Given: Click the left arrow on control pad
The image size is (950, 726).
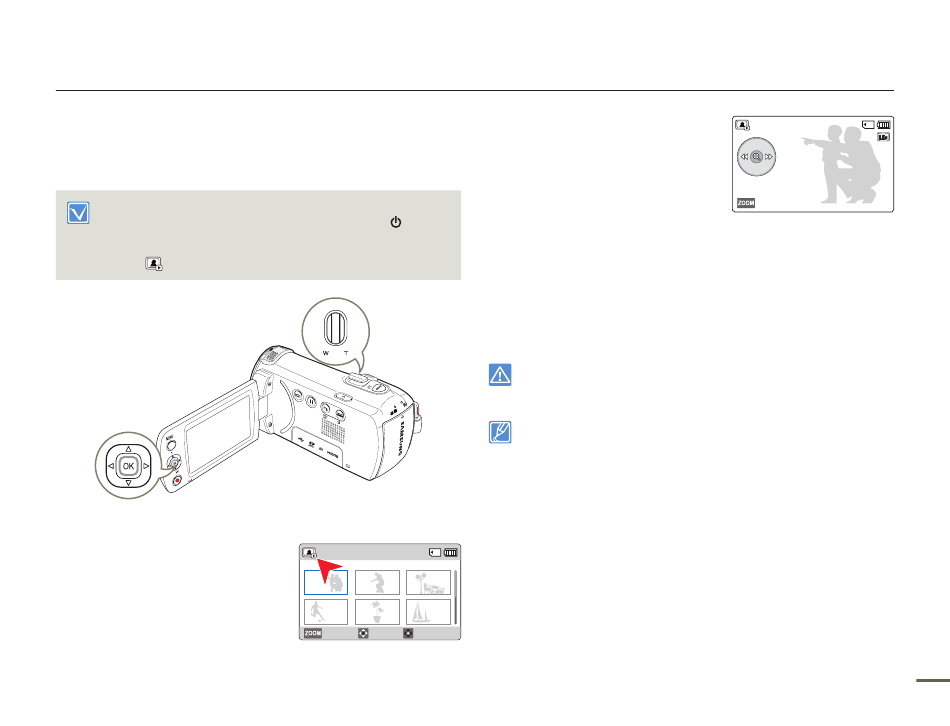Looking at the screenshot, I should [x=111, y=466].
